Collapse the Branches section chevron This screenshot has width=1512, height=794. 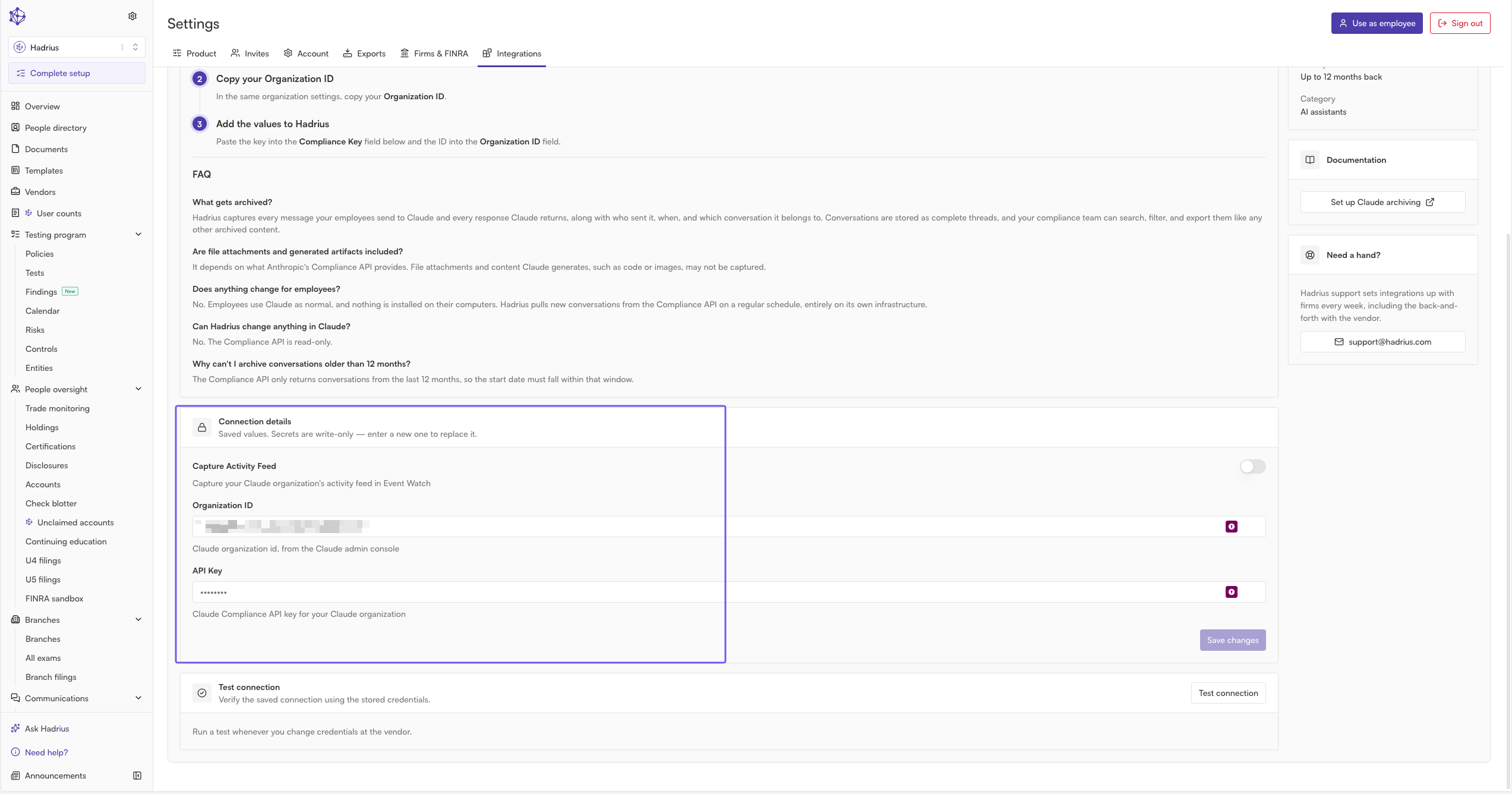click(138, 620)
